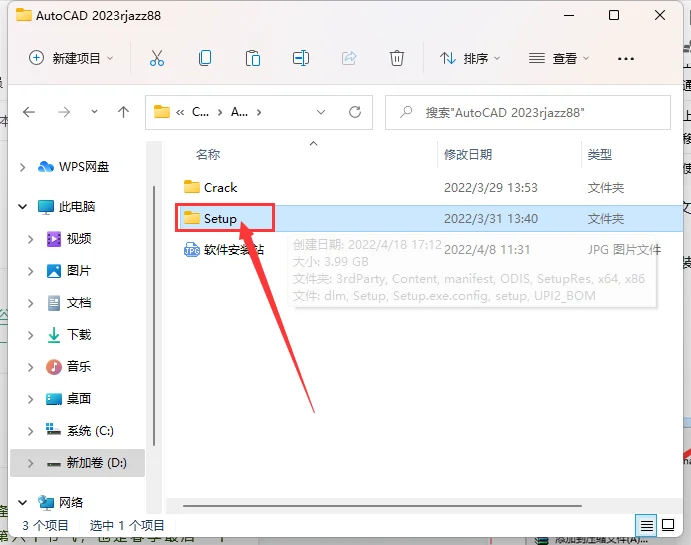Go back with the left arrow
Viewport: 691px width, 545px height.
click(x=29, y=112)
